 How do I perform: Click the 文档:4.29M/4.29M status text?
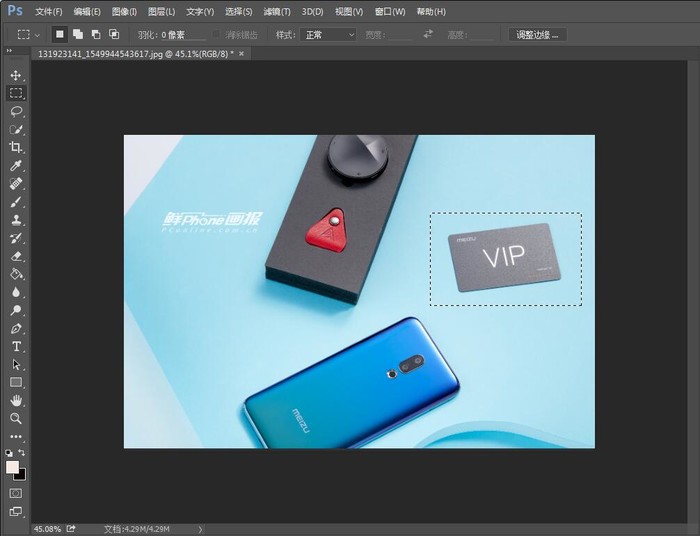(x=137, y=529)
